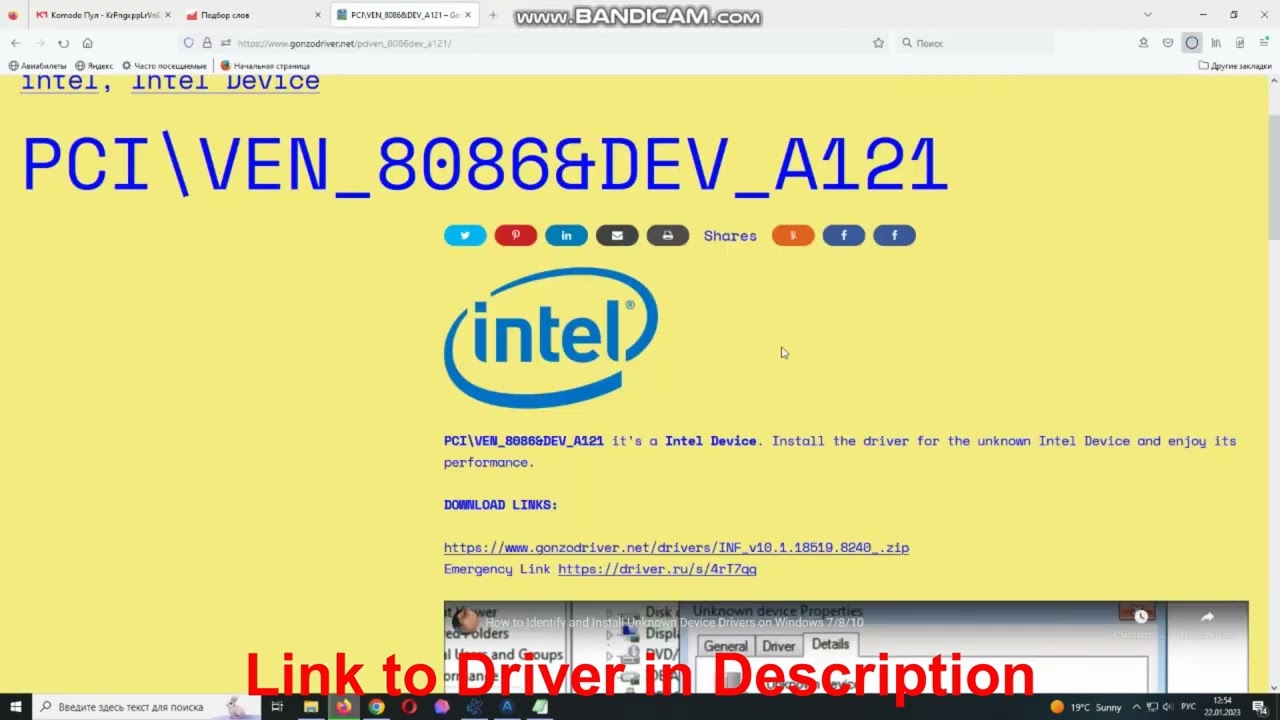Open Авиабилеты bookmark
The image size is (1280, 720).
coord(37,66)
